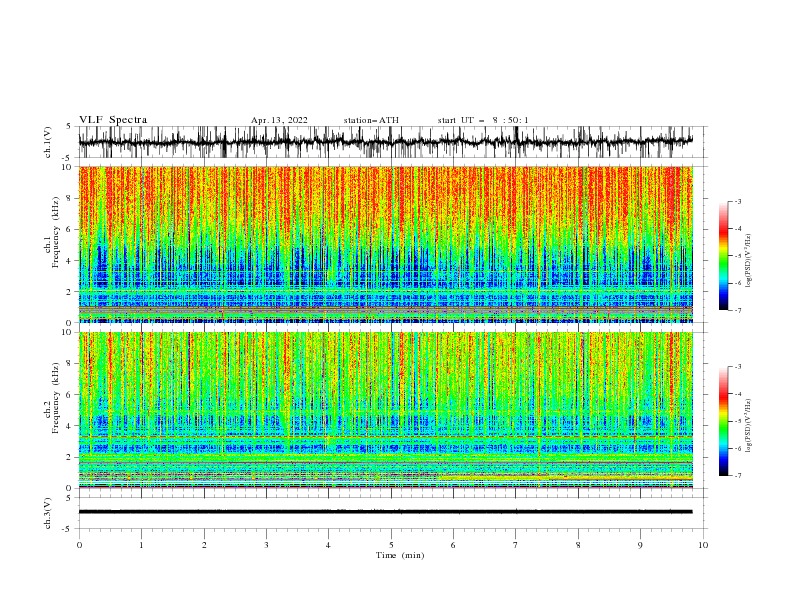Click the "6" kHz tick of ch.2 spectrogram
Screen dimensions: 792x612
click(70, 394)
